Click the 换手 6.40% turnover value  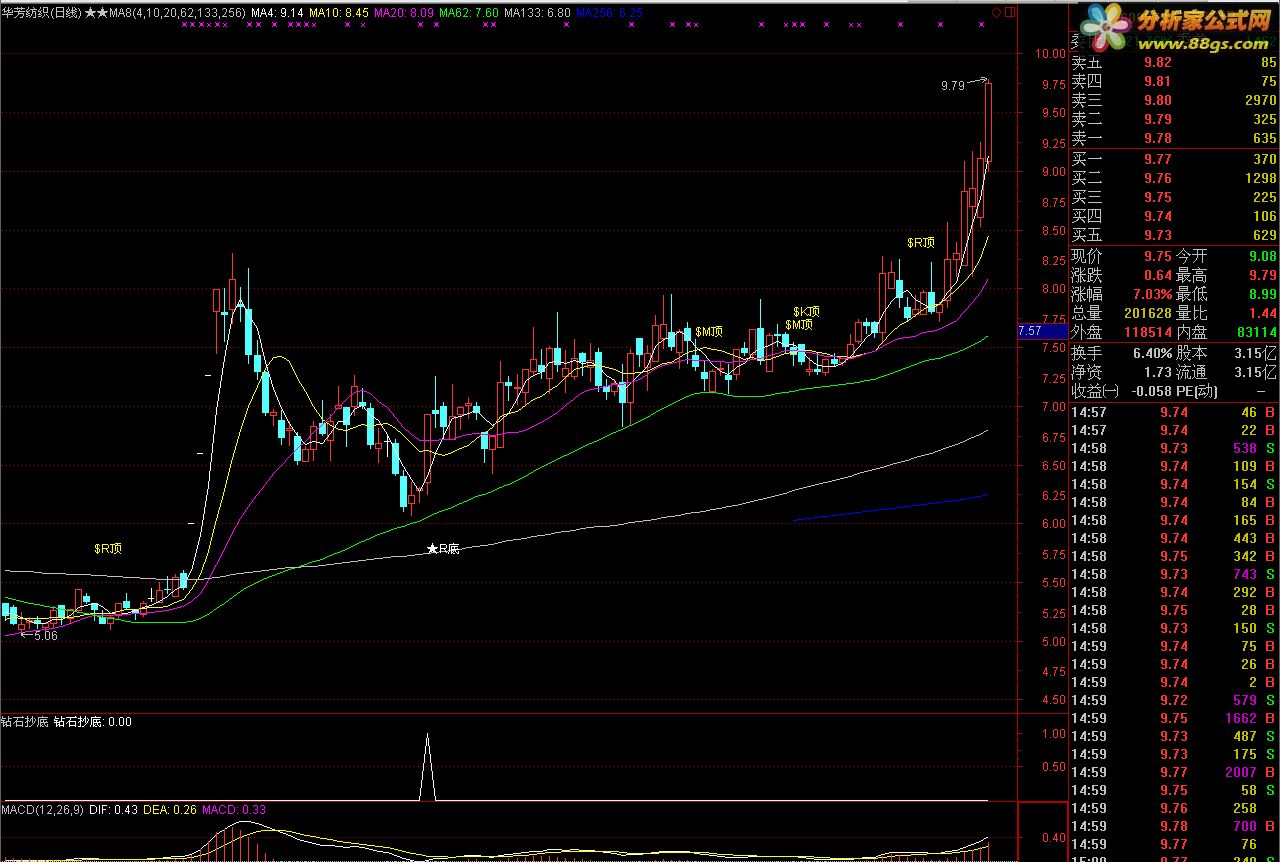(1151, 353)
